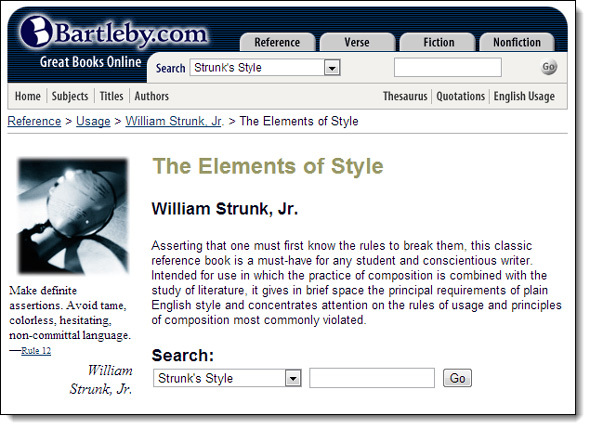The image size is (590, 429).
Task: Open the English Usage link
Action: (x=524, y=96)
